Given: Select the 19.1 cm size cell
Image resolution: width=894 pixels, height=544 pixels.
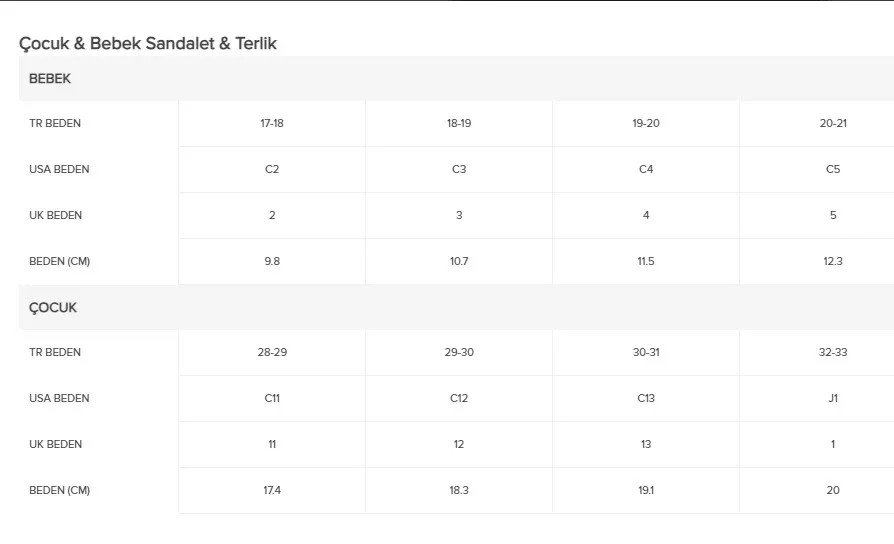Looking at the screenshot, I should 646,491.
